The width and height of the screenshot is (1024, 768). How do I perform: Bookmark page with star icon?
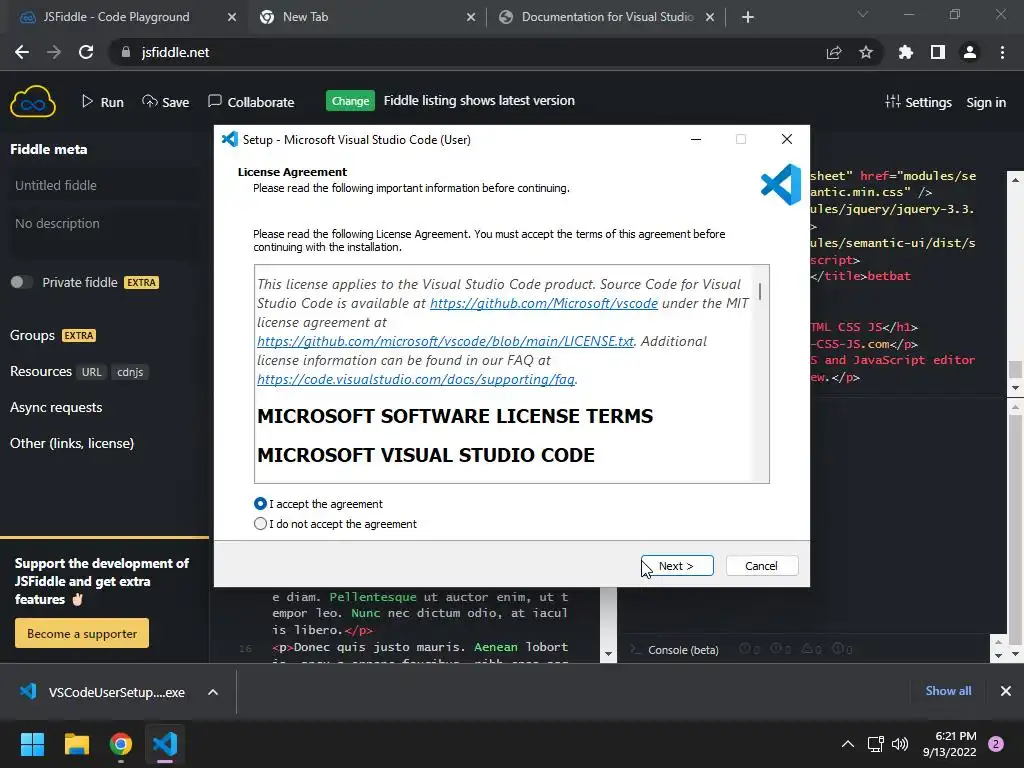[866, 52]
